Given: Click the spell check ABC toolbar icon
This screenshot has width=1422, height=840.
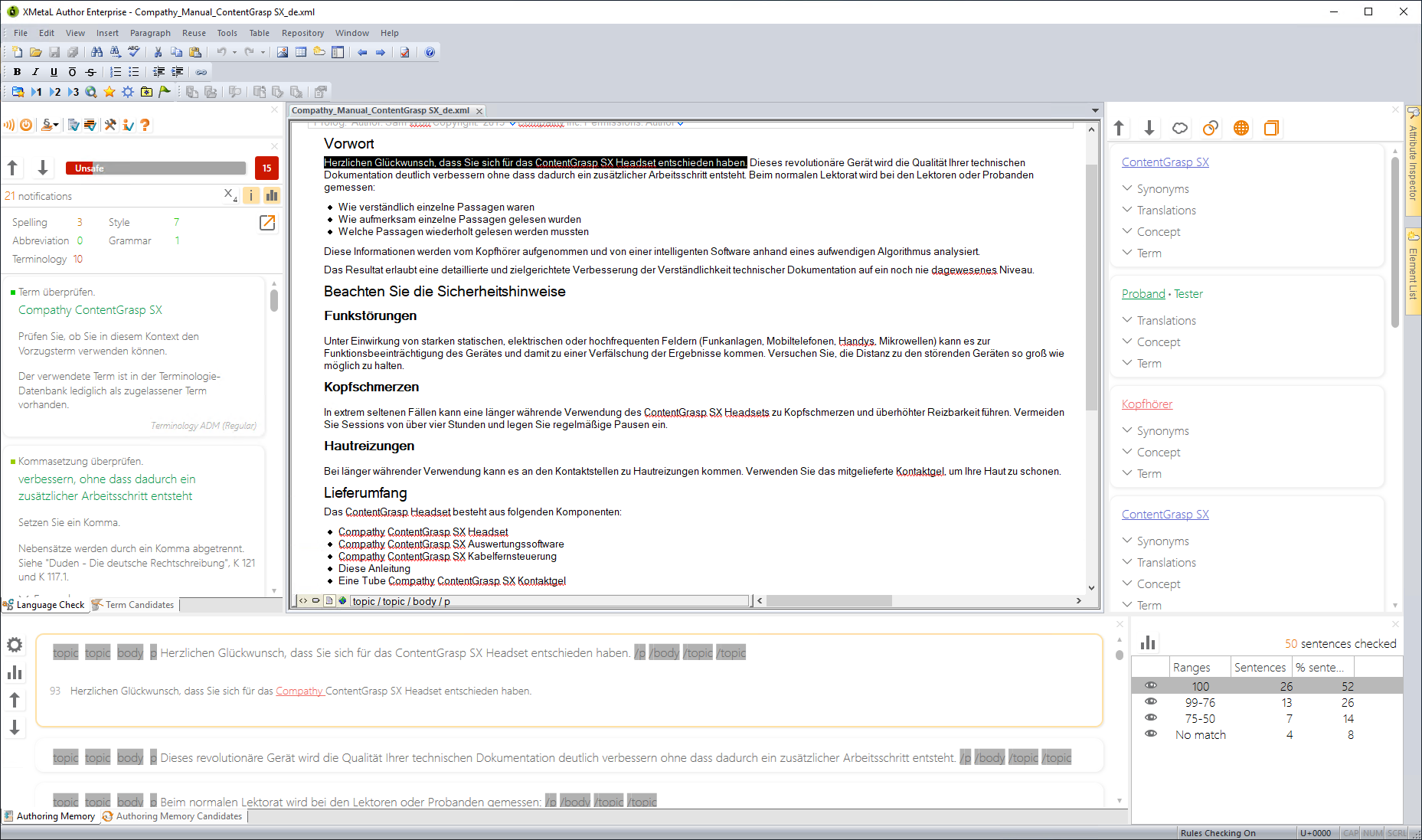Looking at the screenshot, I should coord(134,52).
